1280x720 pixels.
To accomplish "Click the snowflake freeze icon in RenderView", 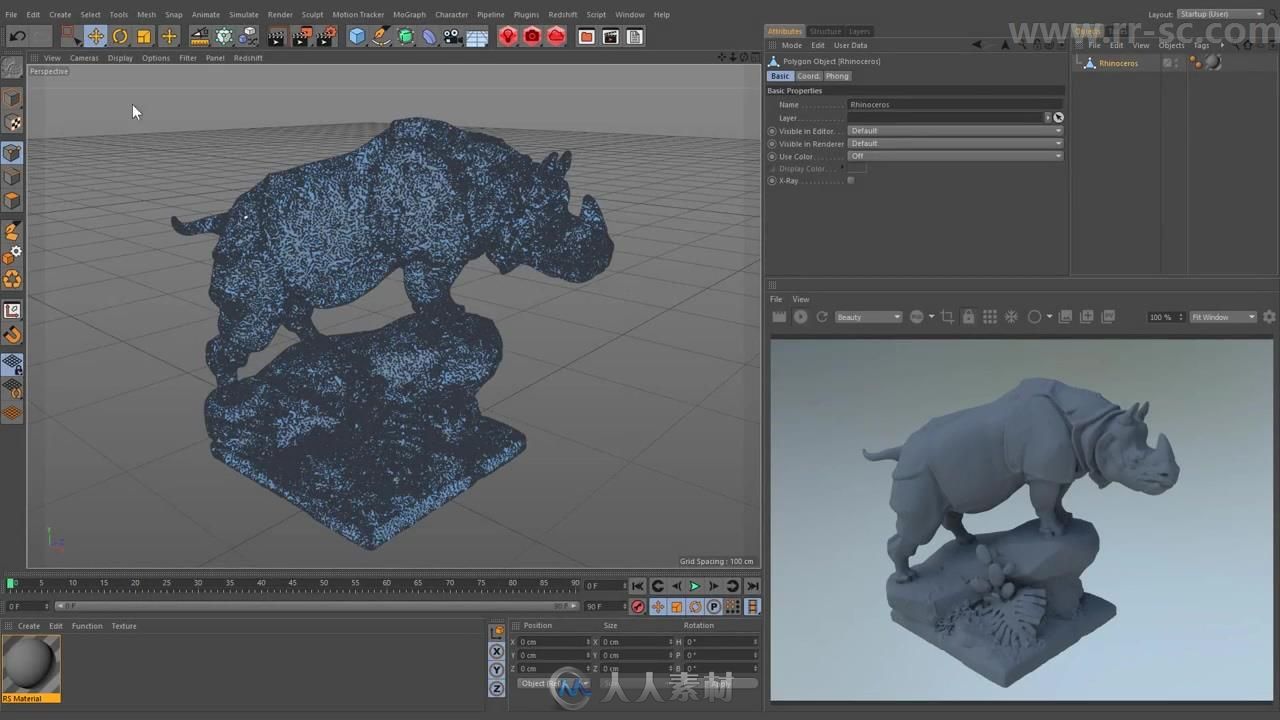I will 1011,317.
